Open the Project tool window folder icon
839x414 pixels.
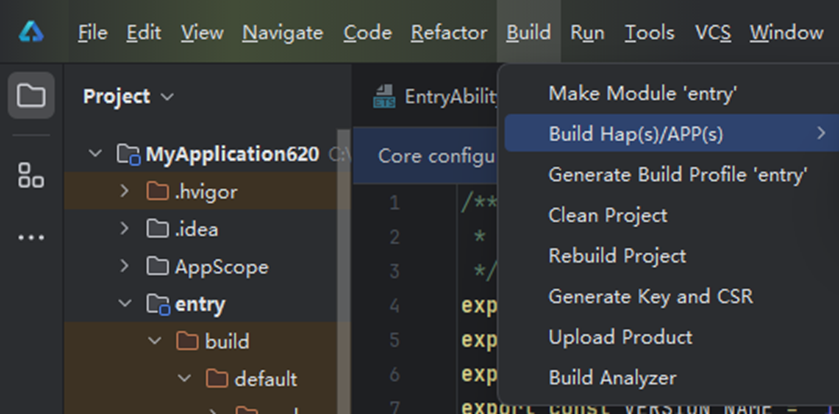coord(31,96)
